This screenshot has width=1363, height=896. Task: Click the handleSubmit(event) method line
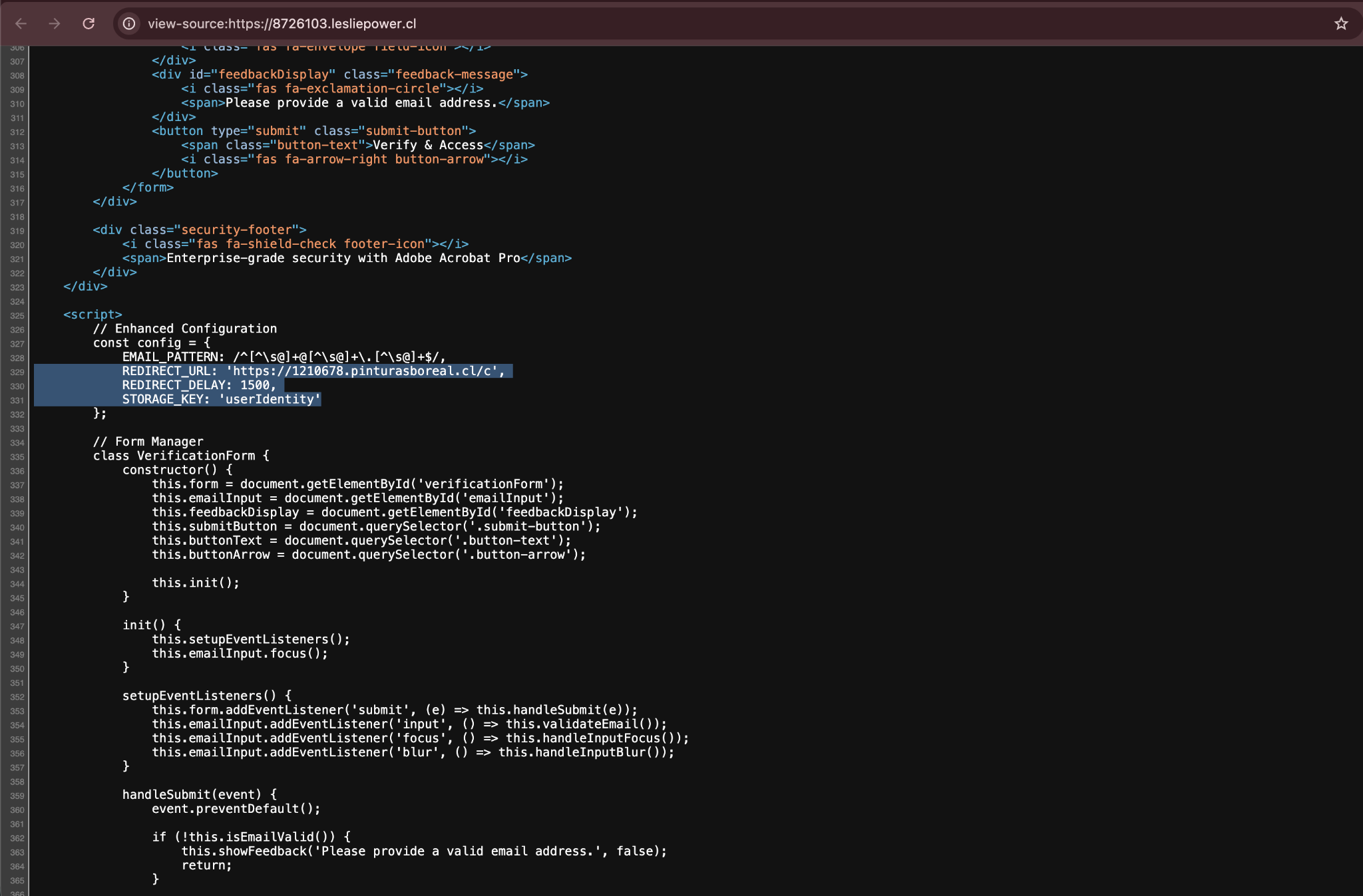click(199, 794)
